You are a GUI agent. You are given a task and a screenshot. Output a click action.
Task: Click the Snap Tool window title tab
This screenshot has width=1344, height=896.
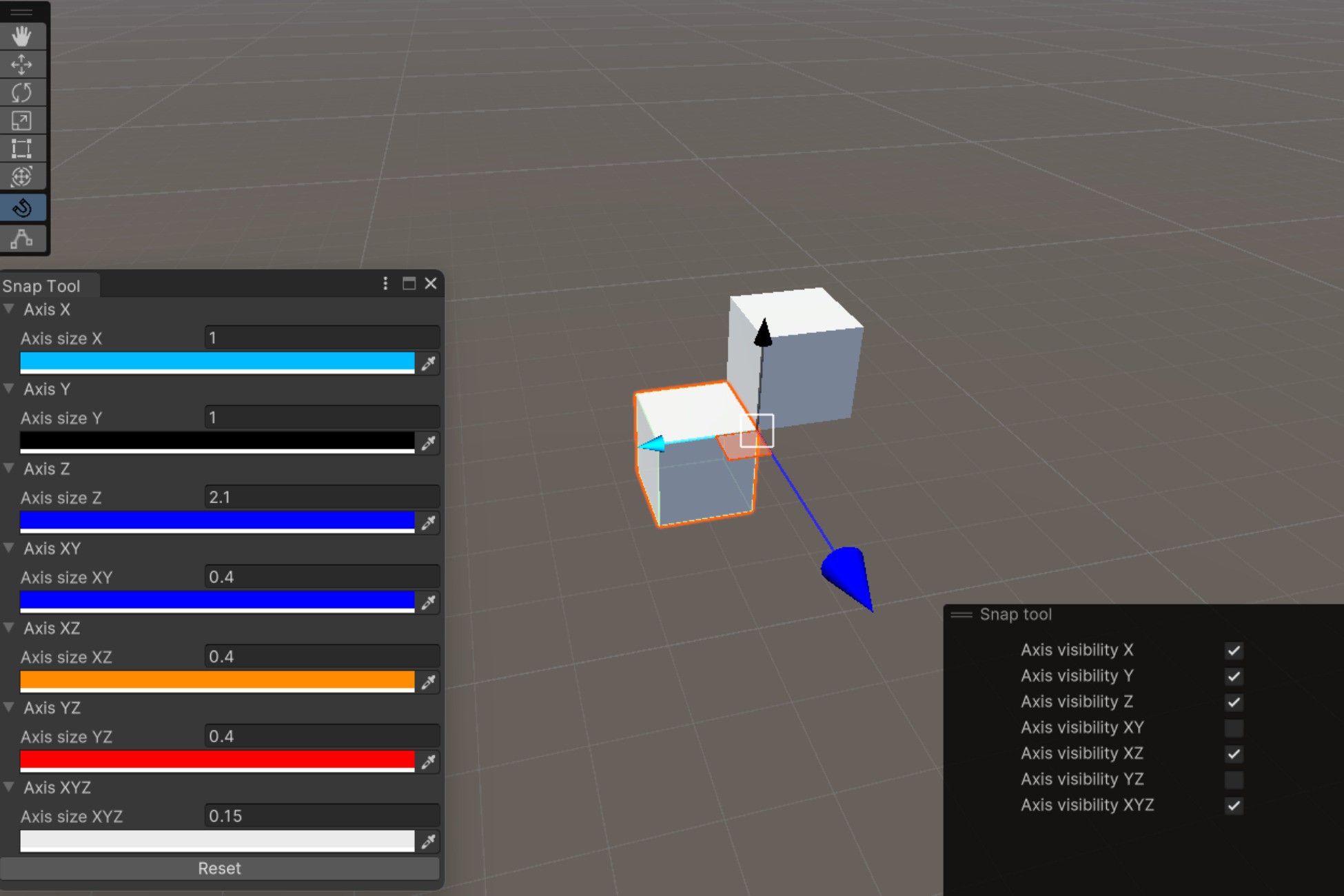click(x=43, y=285)
